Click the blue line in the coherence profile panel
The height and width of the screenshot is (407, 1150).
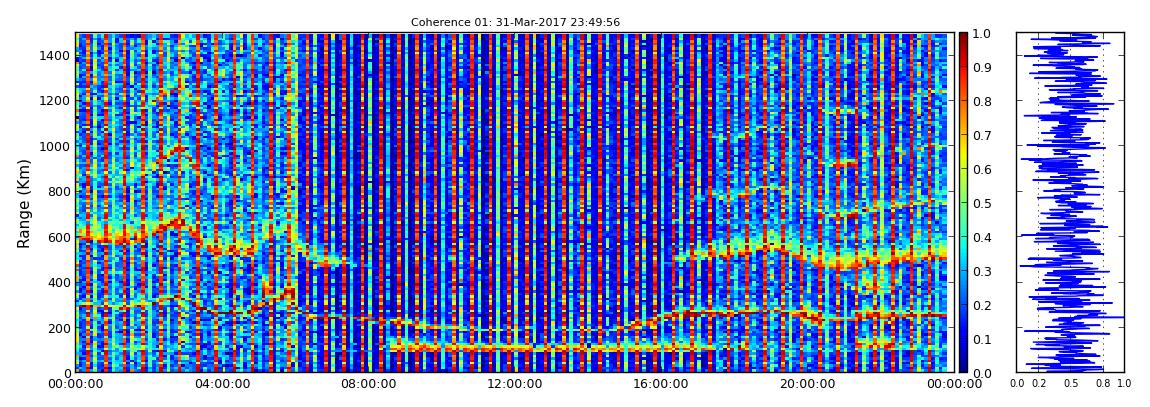click(1070, 203)
